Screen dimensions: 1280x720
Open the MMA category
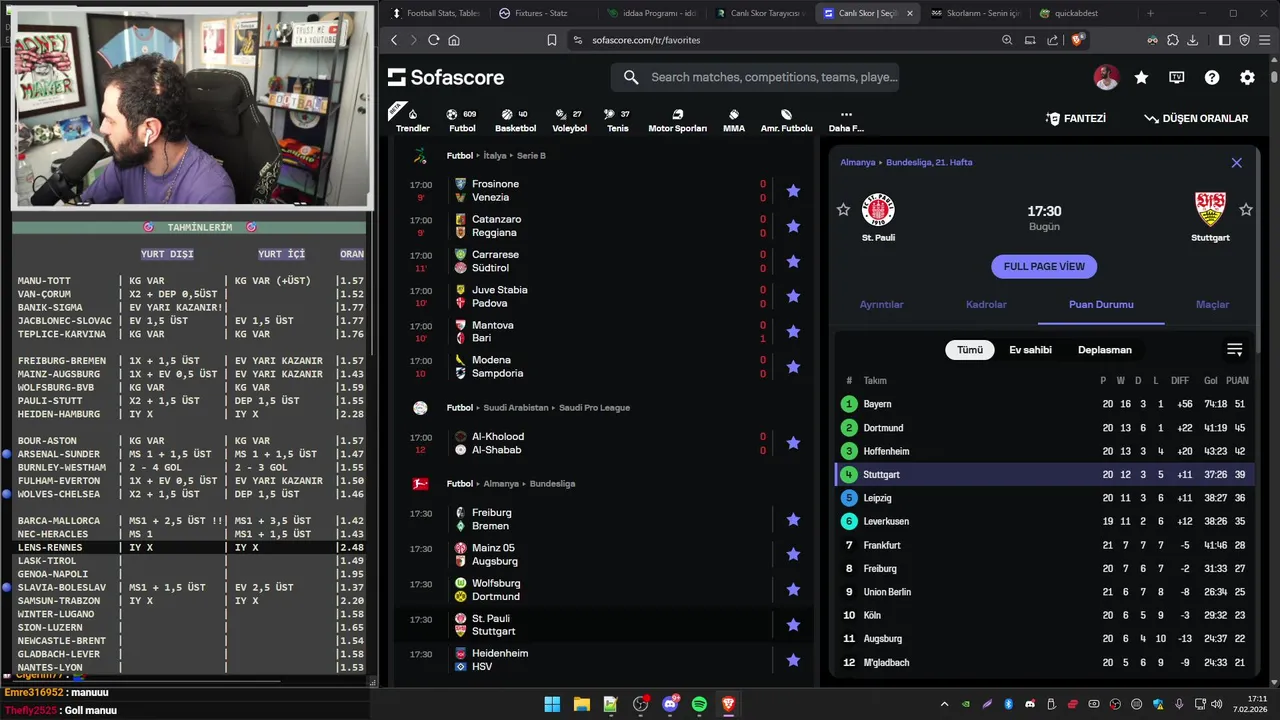[733, 120]
